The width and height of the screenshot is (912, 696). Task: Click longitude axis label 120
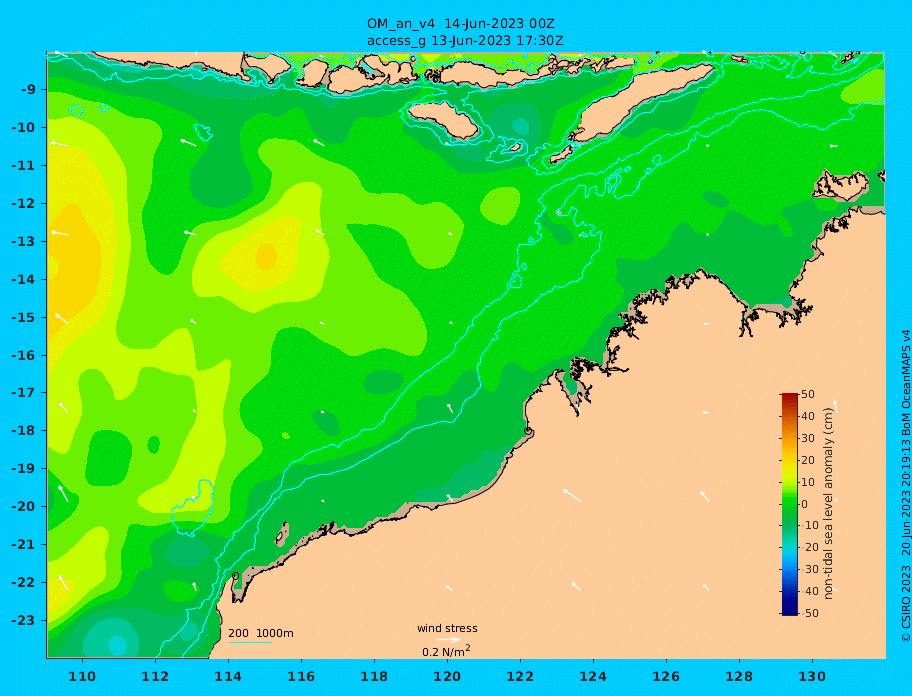click(x=447, y=677)
